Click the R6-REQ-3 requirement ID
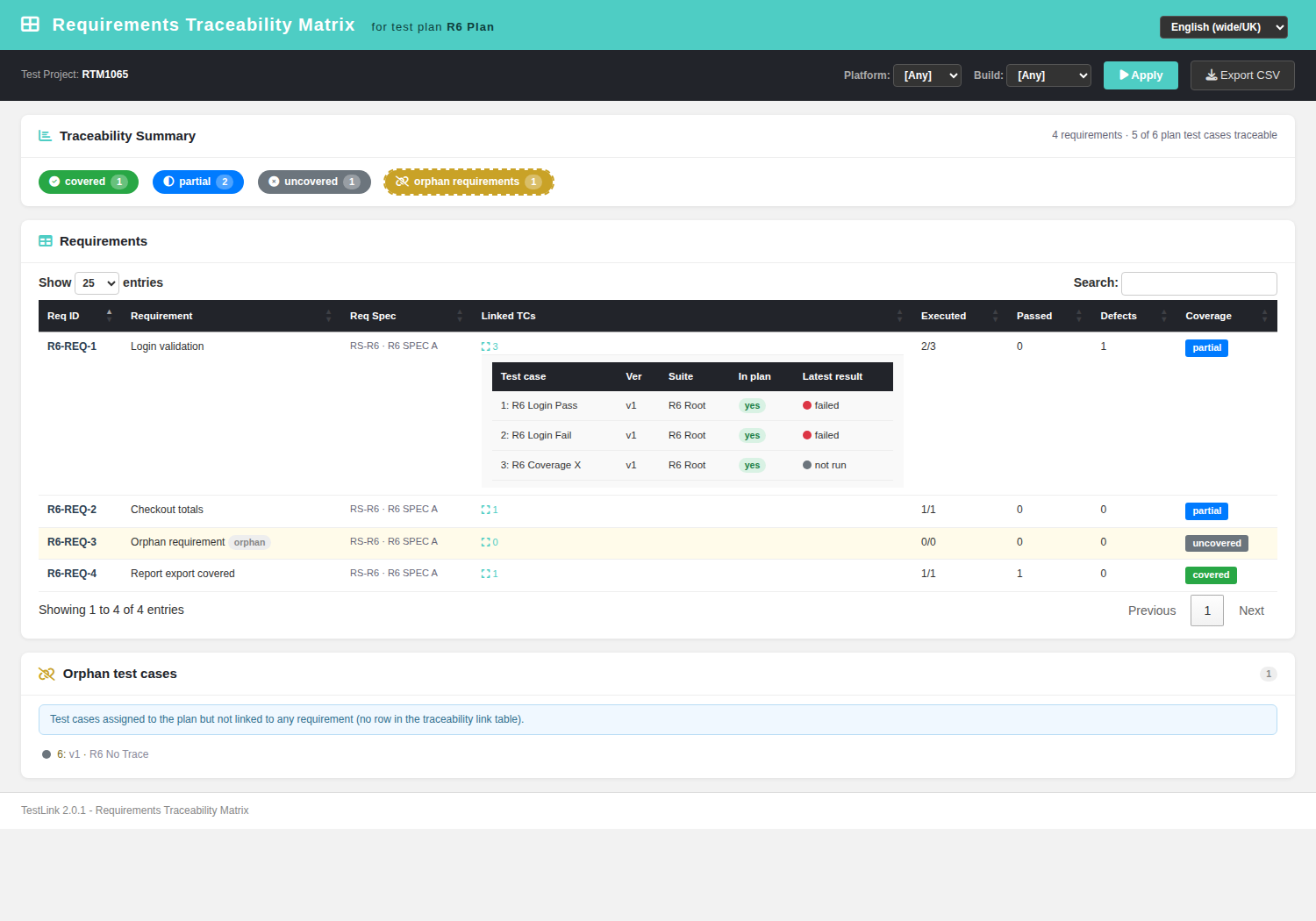This screenshot has width=1316, height=921. 72,542
